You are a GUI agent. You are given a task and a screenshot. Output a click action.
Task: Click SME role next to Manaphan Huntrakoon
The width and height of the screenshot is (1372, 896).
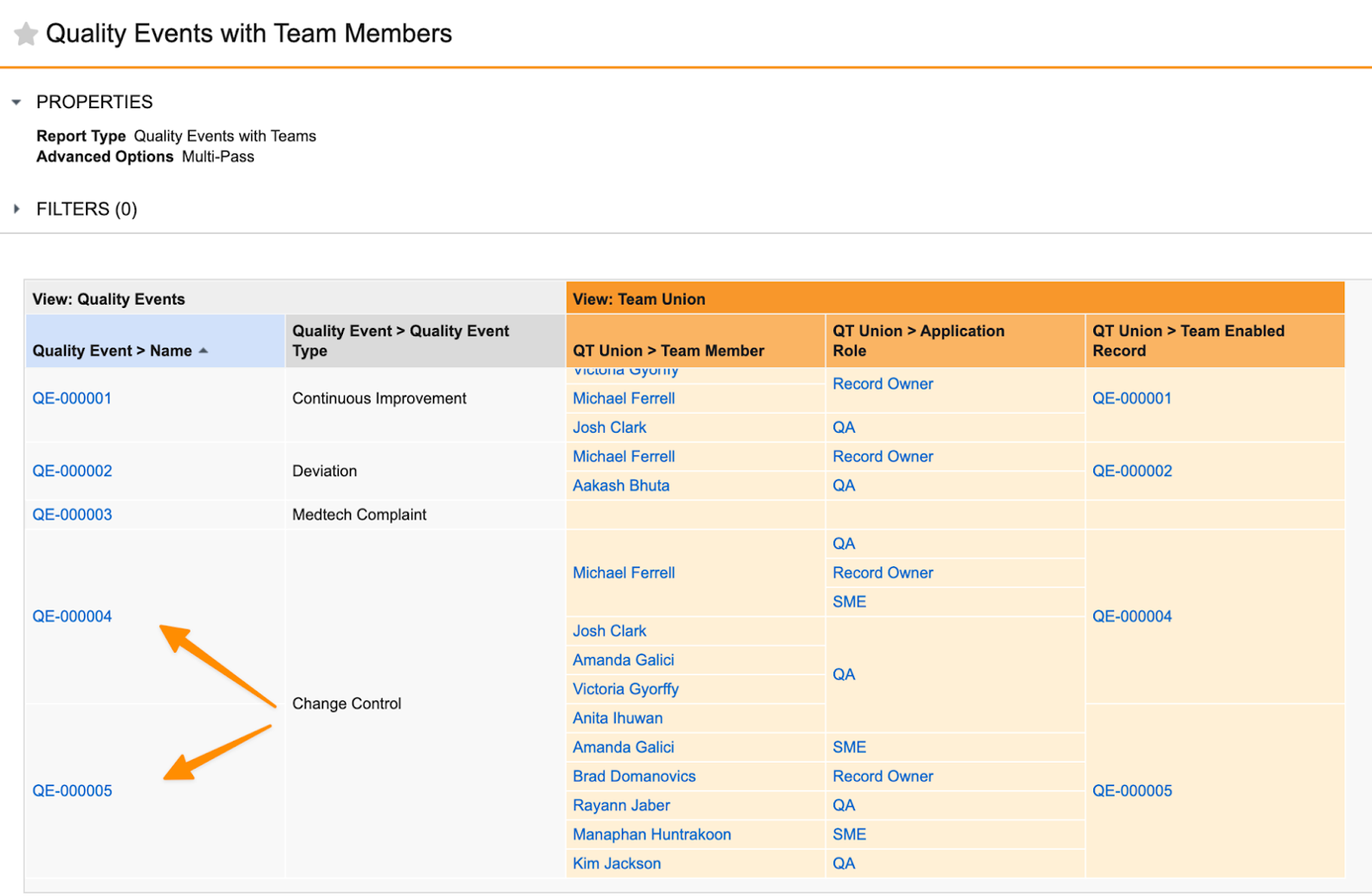pyautogui.click(x=849, y=835)
